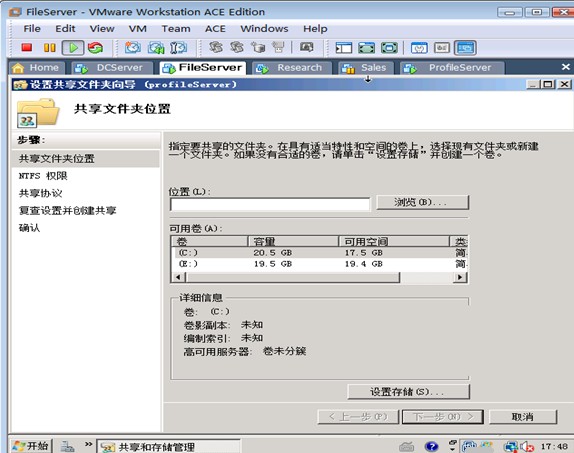Viewport: 574px width, 453px height.
Task: Click the taskbar clock 17:48
Action: click(x=554, y=446)
